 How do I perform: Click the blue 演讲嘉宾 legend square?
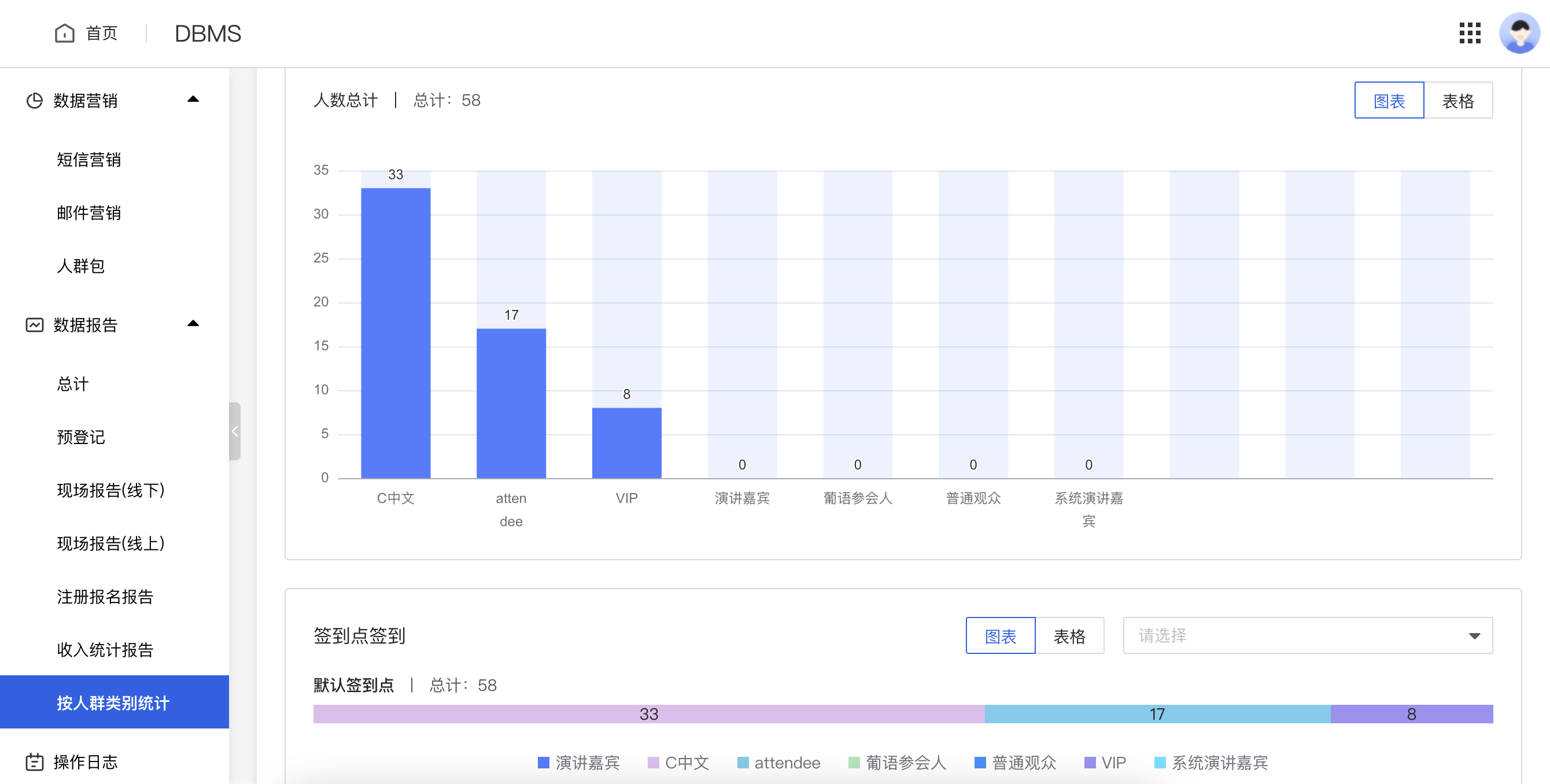click(542, 763)
